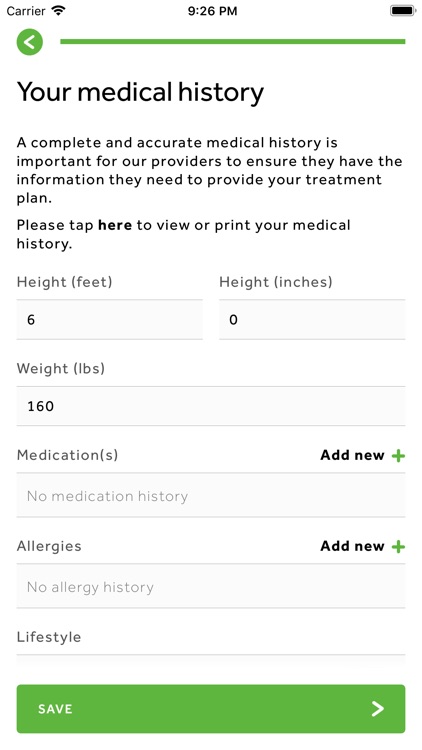The height and width of the screenshot is (750, 422).
Task: Select the Height (feet) input field
Action: [x=110, y=320]
